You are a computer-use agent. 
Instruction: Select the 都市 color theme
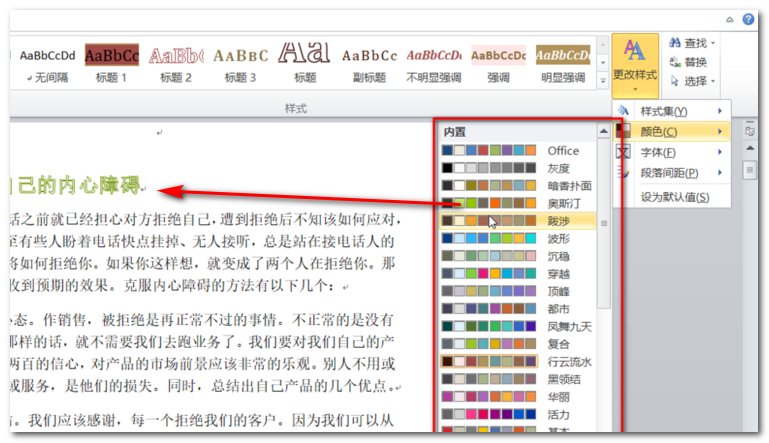(x=517, y=309)
